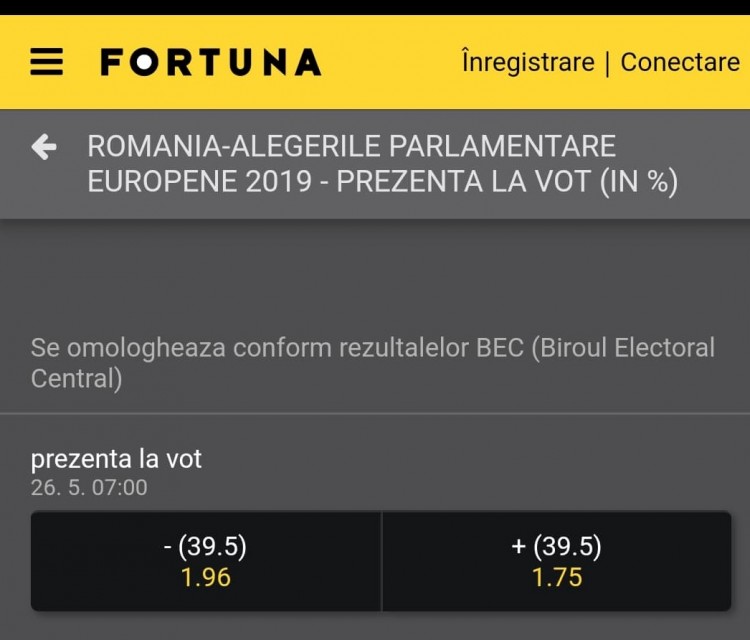750x640 pixels.
Task: Bet on over 39.5 turnout
Action: coord(556,561)
